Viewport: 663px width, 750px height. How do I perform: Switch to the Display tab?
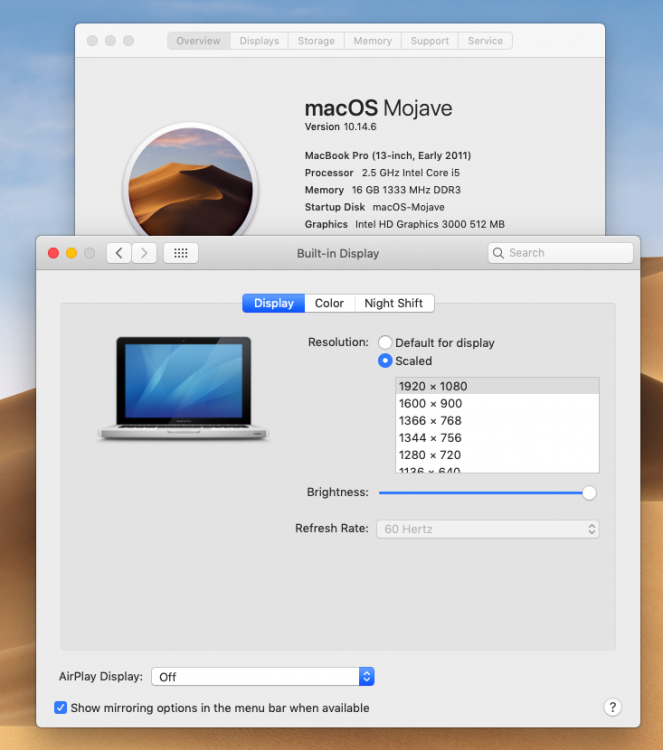pos(274,303)
